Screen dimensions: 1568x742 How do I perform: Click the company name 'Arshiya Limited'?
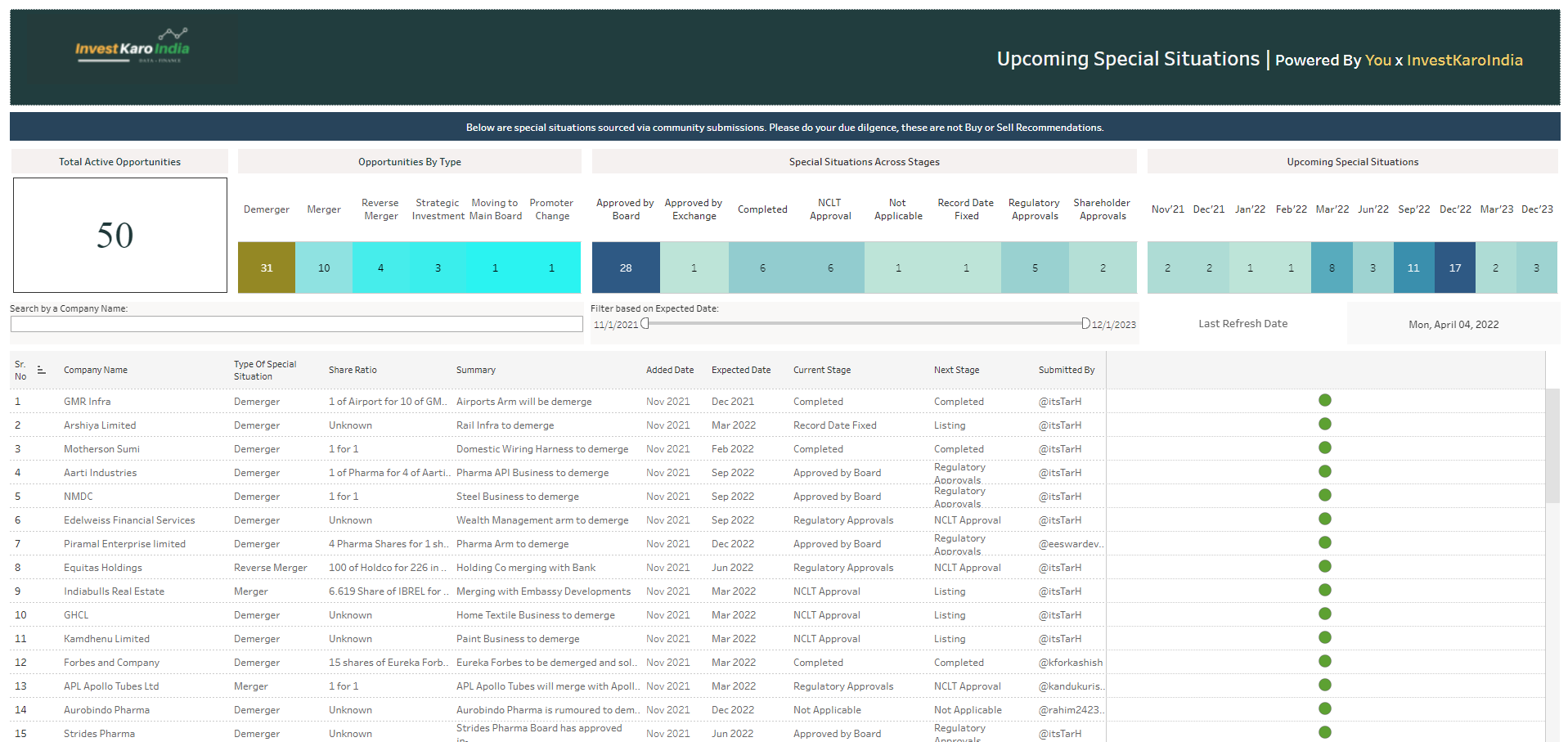(x=100, y=425)
